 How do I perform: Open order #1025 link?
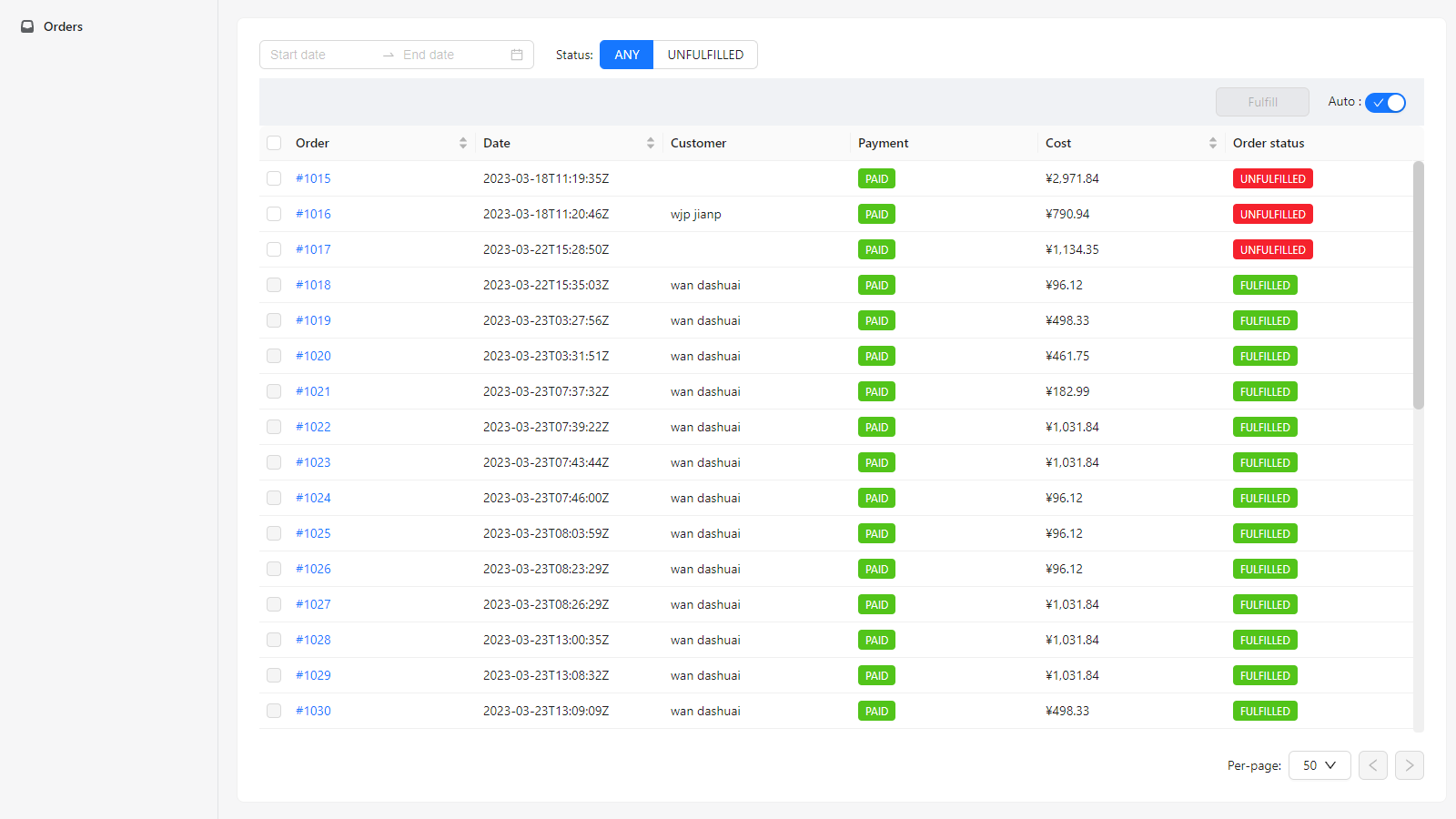click(313, 533)
